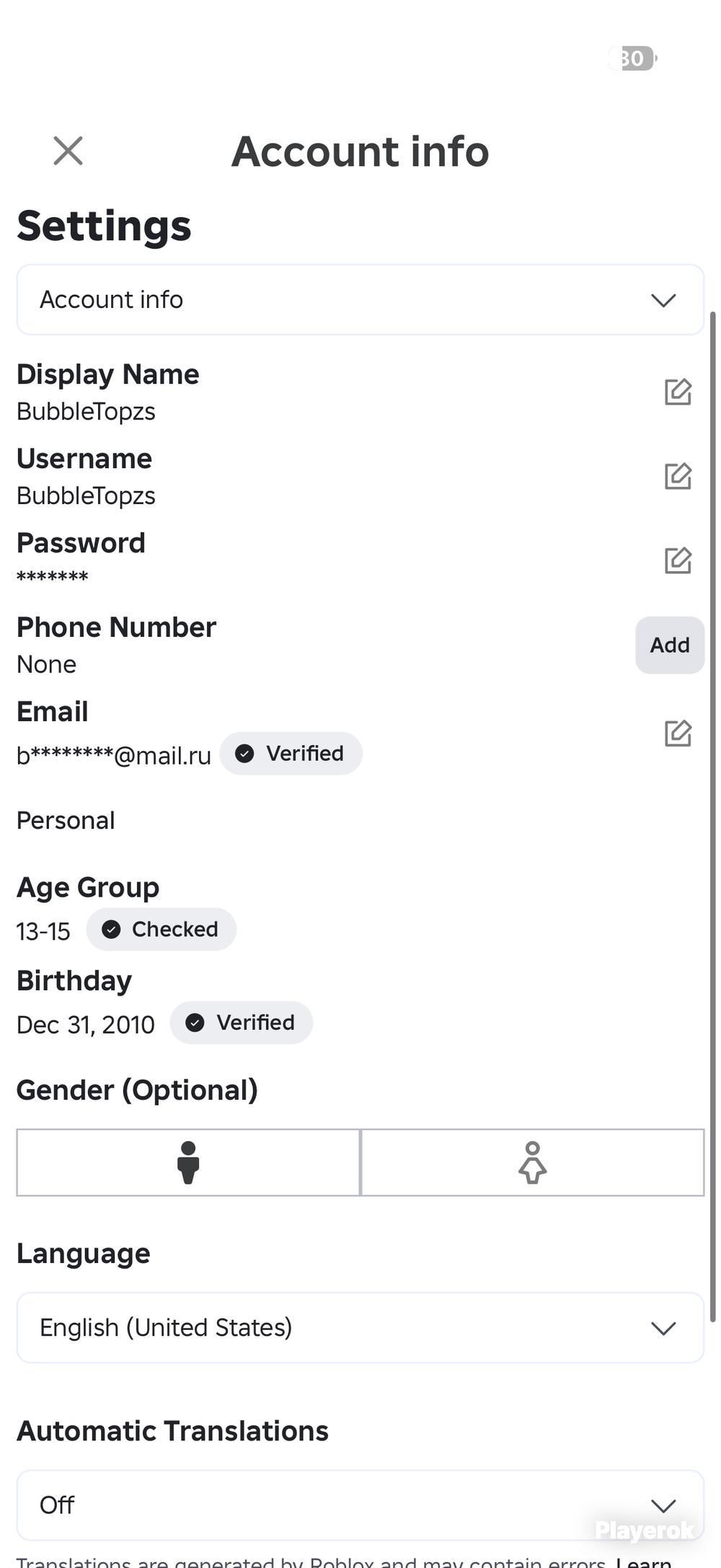Tap the Playerok watermark logo
This screenshot has height=1568, width=721.
click(645, 1530)
